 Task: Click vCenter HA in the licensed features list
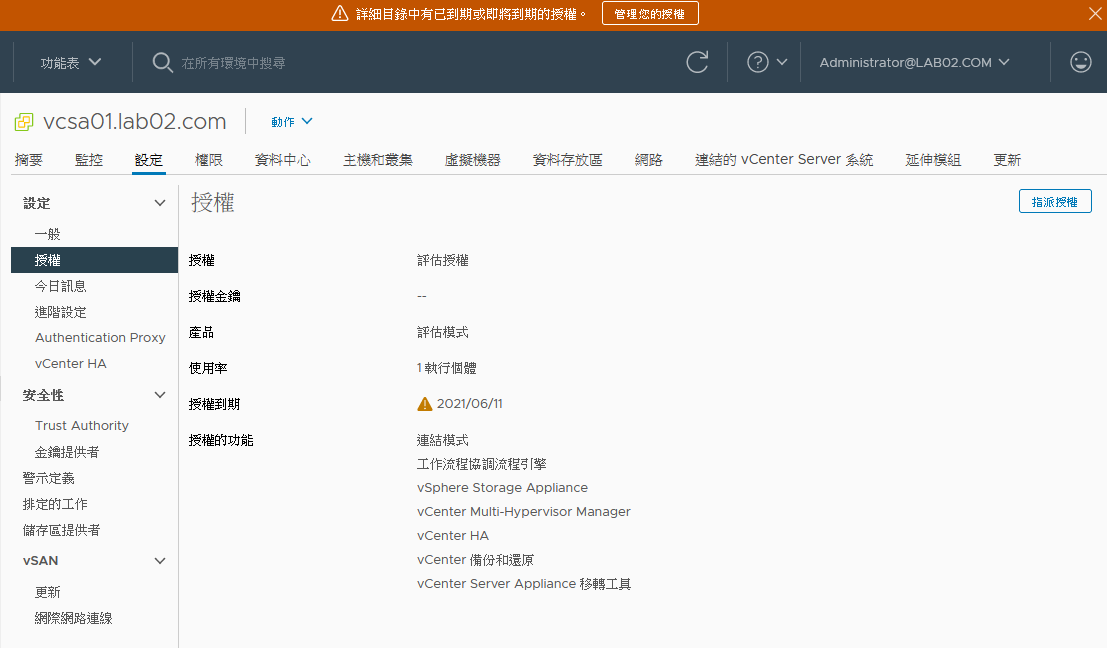[x=453, y=536]
